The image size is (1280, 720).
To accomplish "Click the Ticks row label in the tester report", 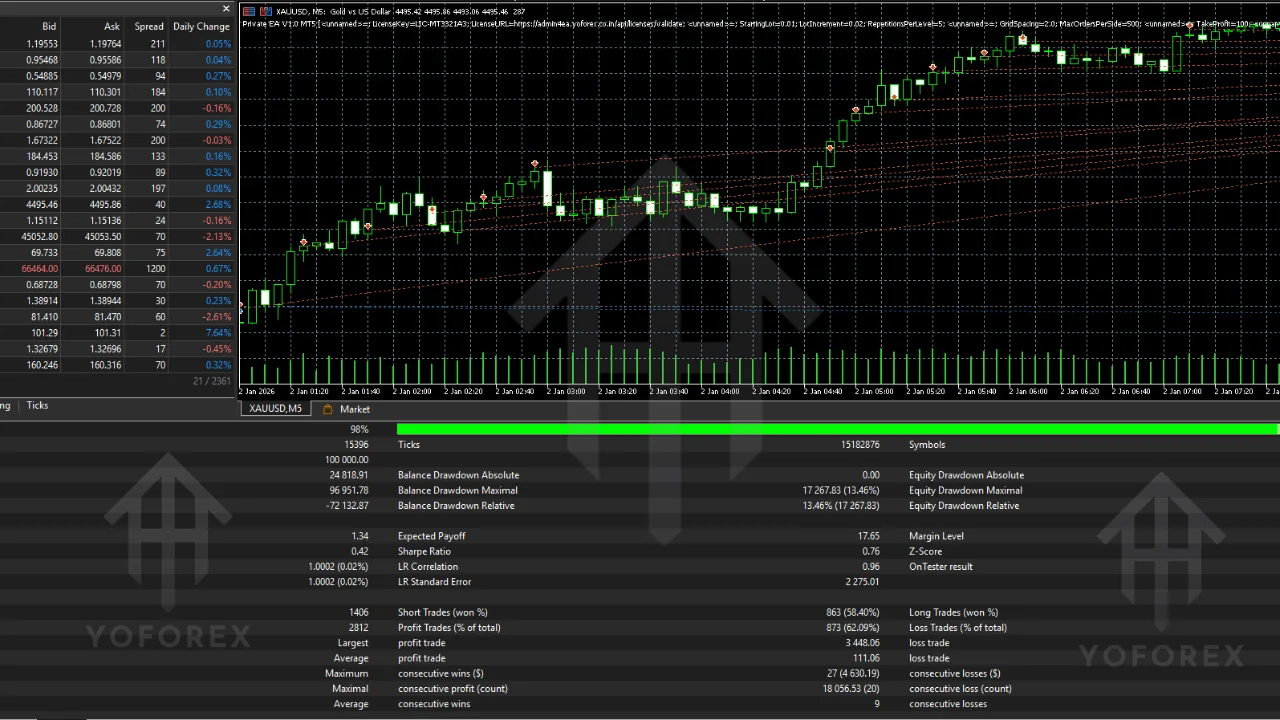I will pyautogui.click(x=409, y=444).
